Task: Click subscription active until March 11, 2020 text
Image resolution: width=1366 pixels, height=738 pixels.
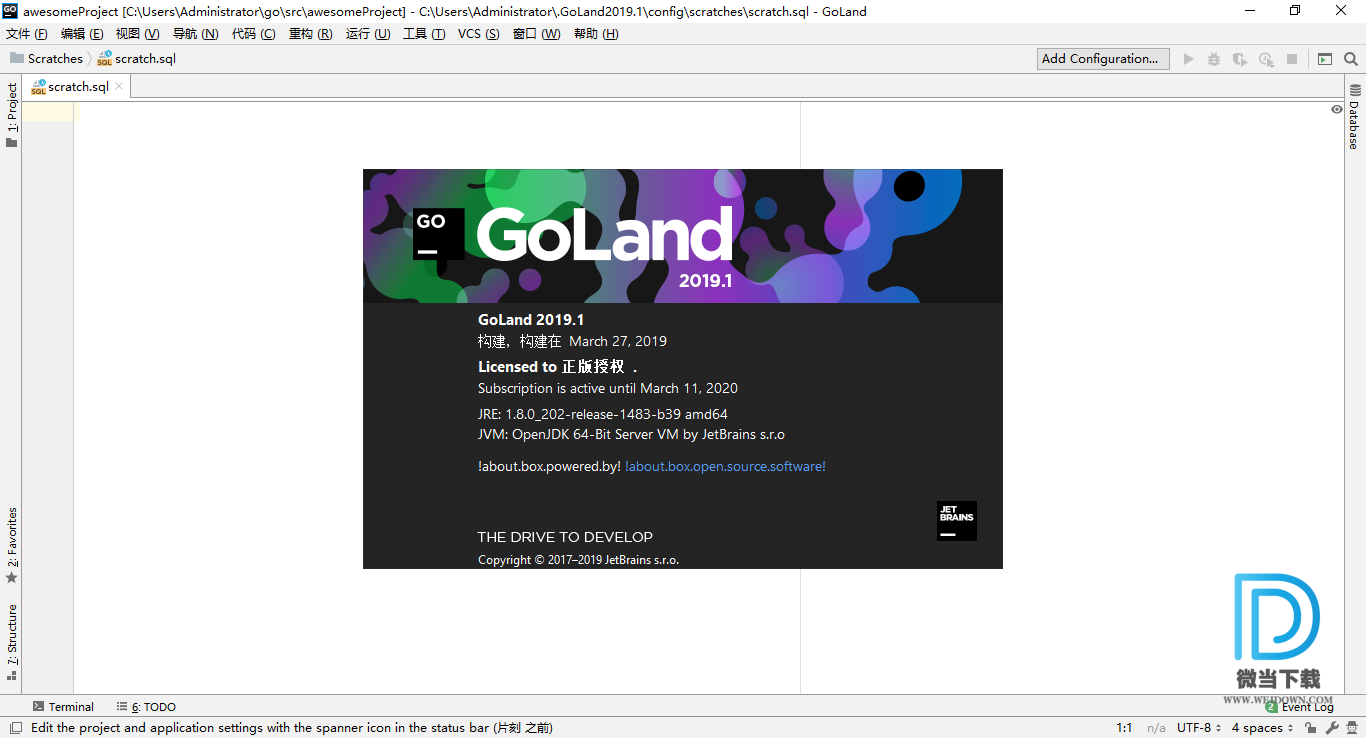Action: [x=608, y=388]
